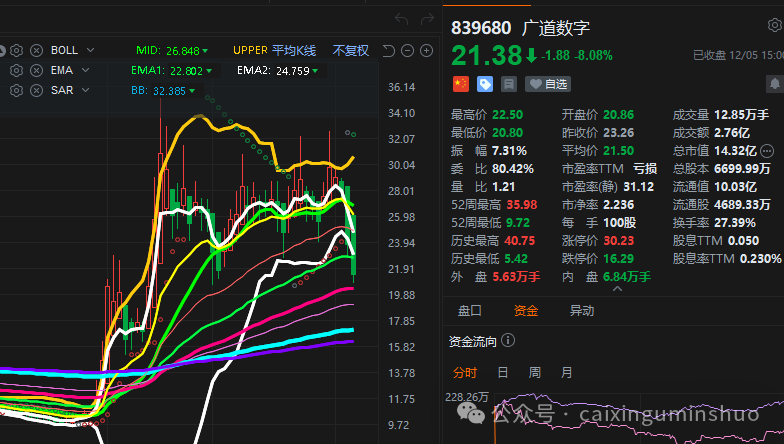Viewport: 784px width, 444px height.
Task: Remove the SAR indicator
Action: point(36,90)
